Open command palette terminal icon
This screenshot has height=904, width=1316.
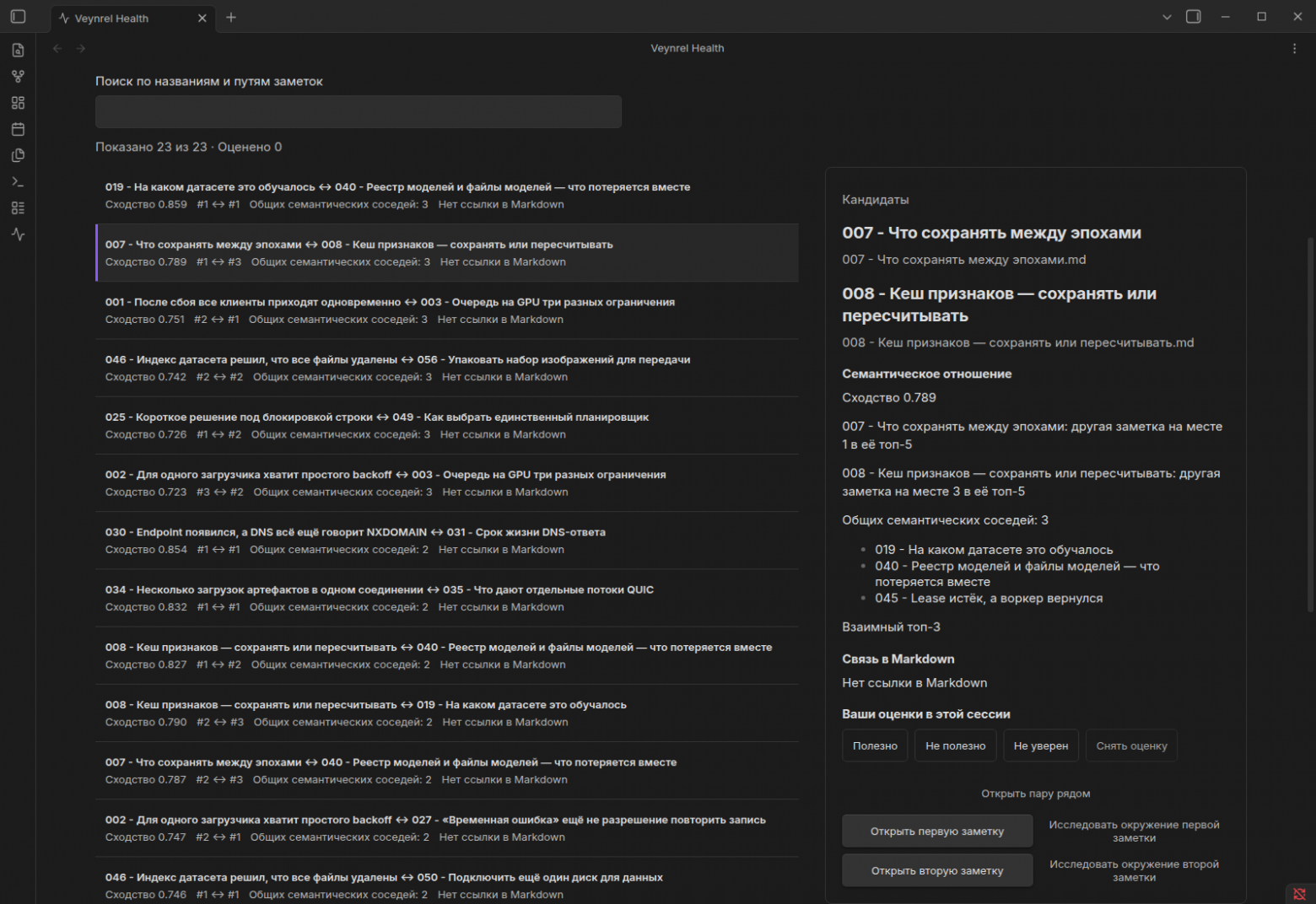click(x=18, y=182)
